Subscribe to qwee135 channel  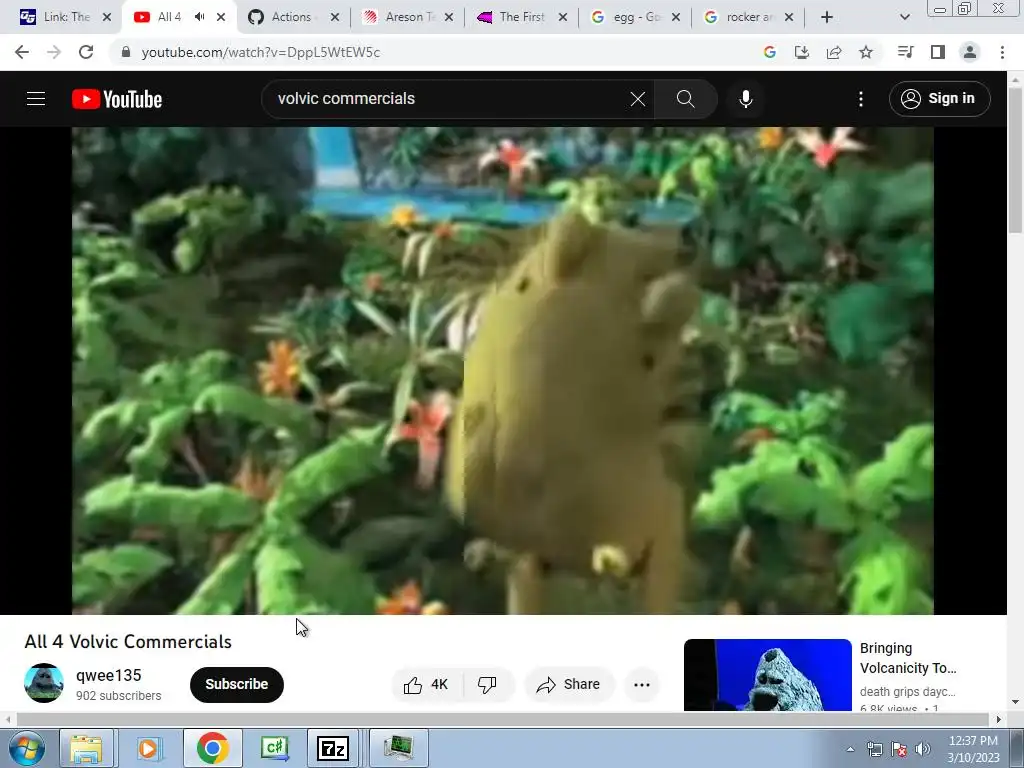236,684
